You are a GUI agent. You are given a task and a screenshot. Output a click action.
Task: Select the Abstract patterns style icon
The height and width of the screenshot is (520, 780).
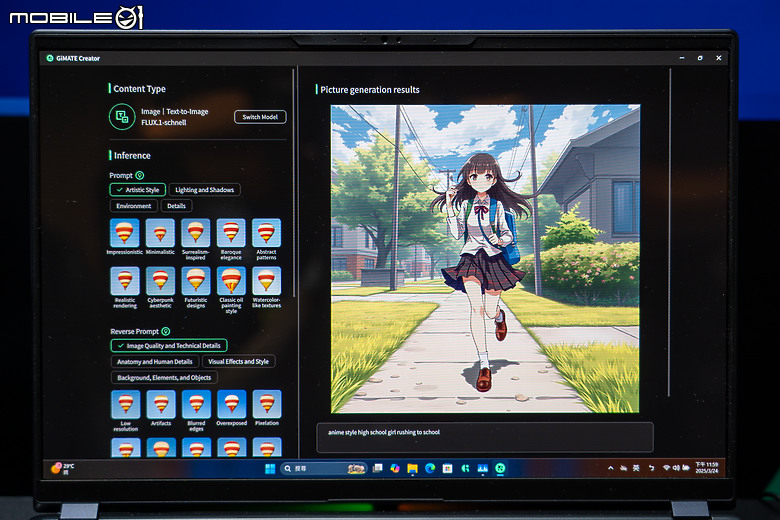[266, 233]
